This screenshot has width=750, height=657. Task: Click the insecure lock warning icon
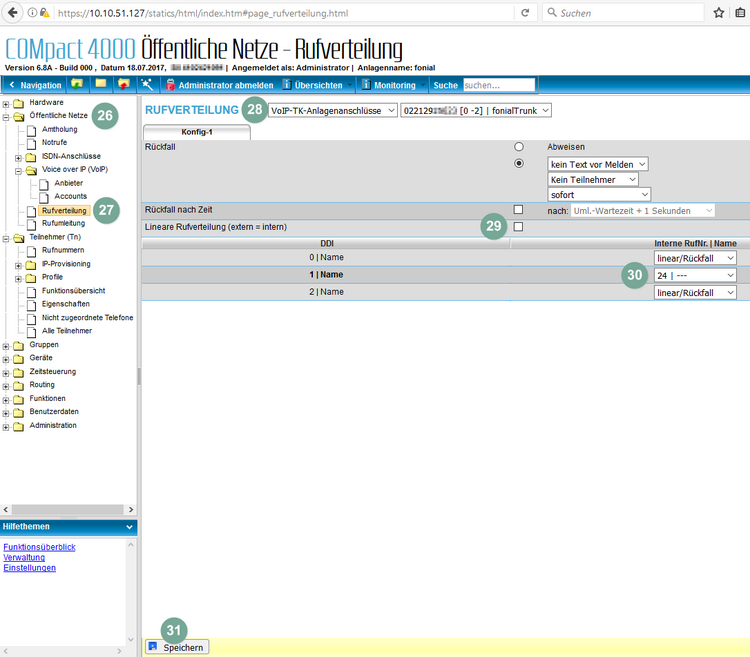(x=44, y=13)
